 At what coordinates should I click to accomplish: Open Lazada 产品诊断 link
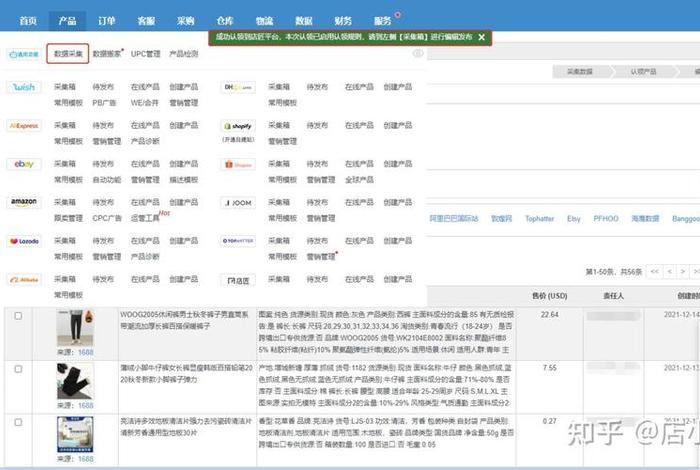click(x=145, y=257)
